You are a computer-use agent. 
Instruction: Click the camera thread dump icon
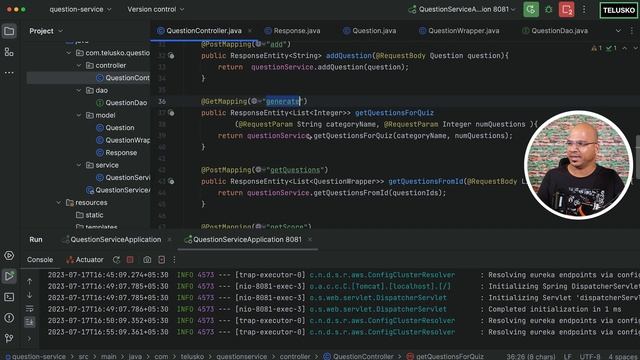147,260
